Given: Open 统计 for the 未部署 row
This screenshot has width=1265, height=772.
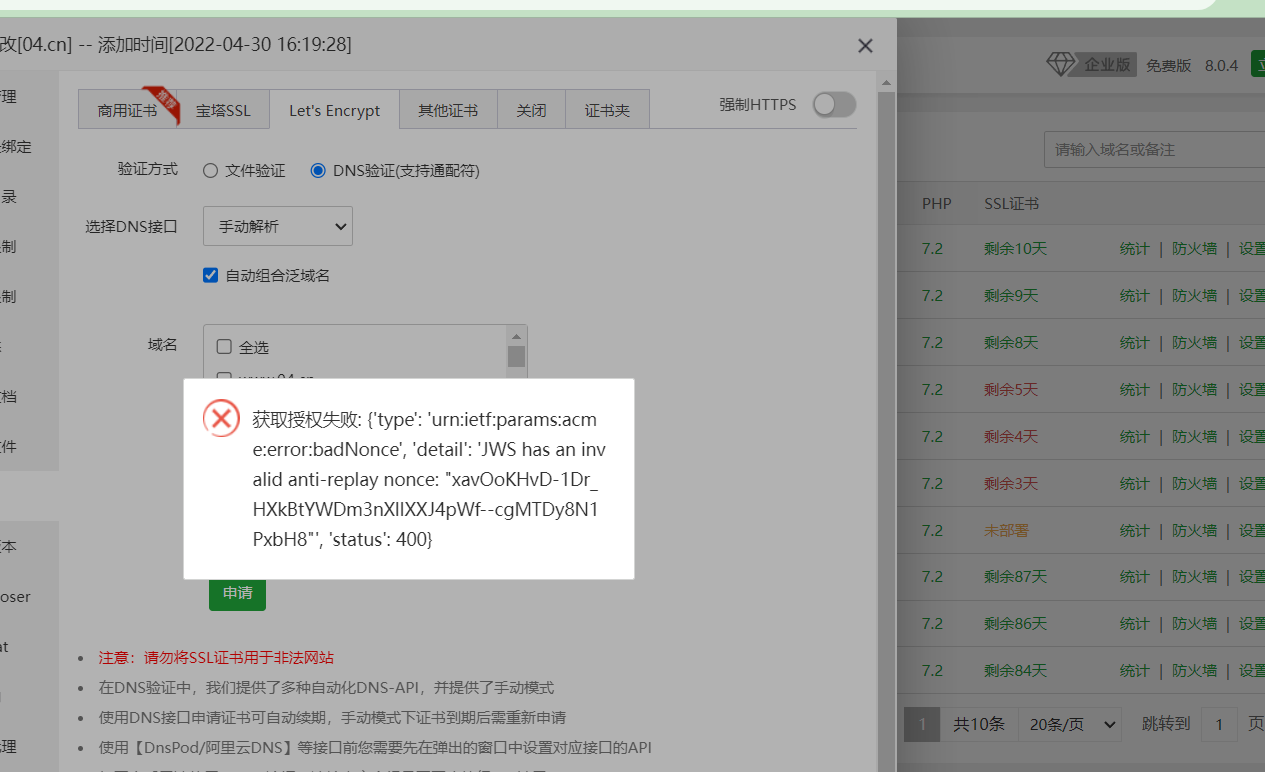Looking at the screenshot, I should pos(1134,530).
